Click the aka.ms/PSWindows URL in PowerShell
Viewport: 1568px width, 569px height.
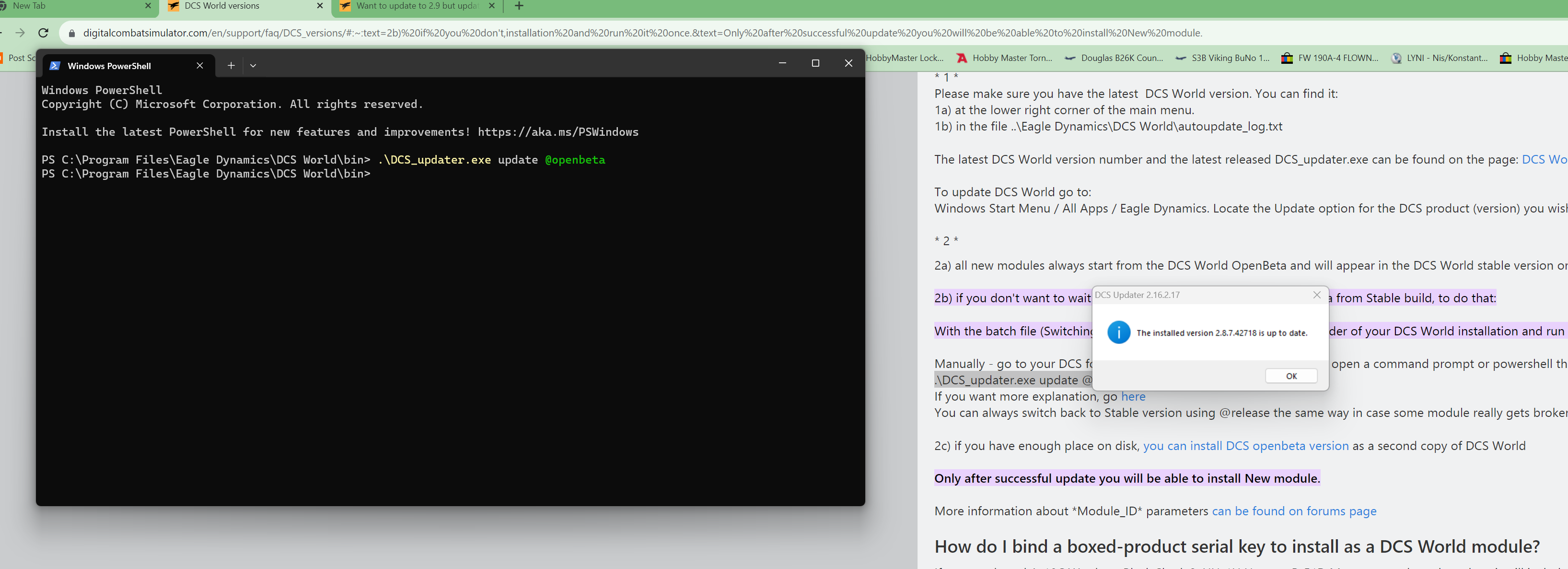tap(558, 131)
